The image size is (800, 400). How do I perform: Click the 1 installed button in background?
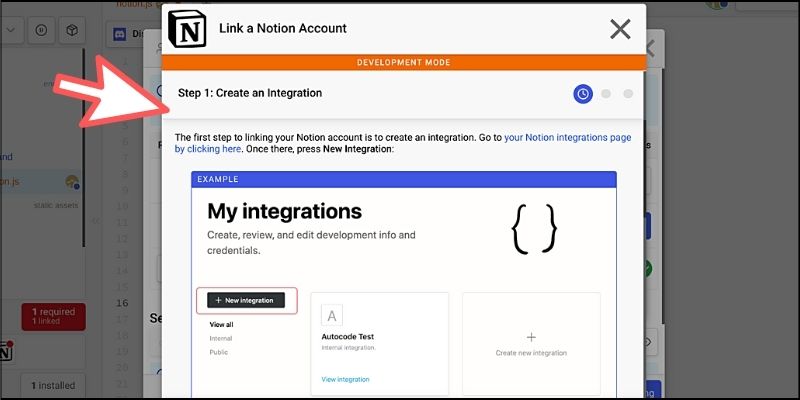point(53,386)
